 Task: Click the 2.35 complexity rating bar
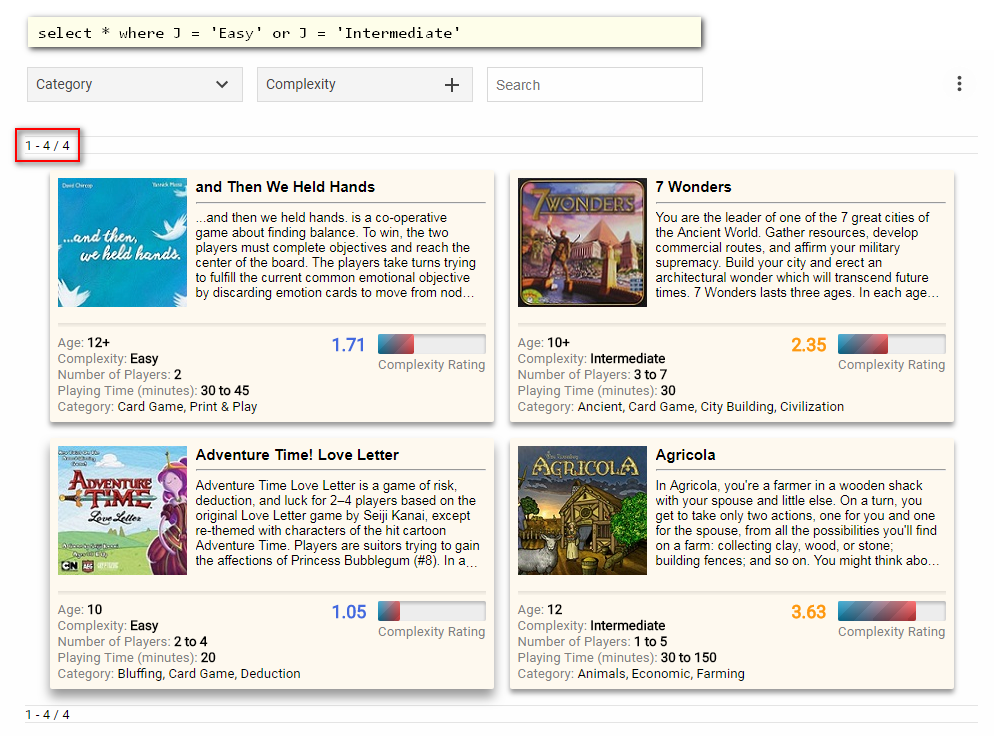[891, 344]
